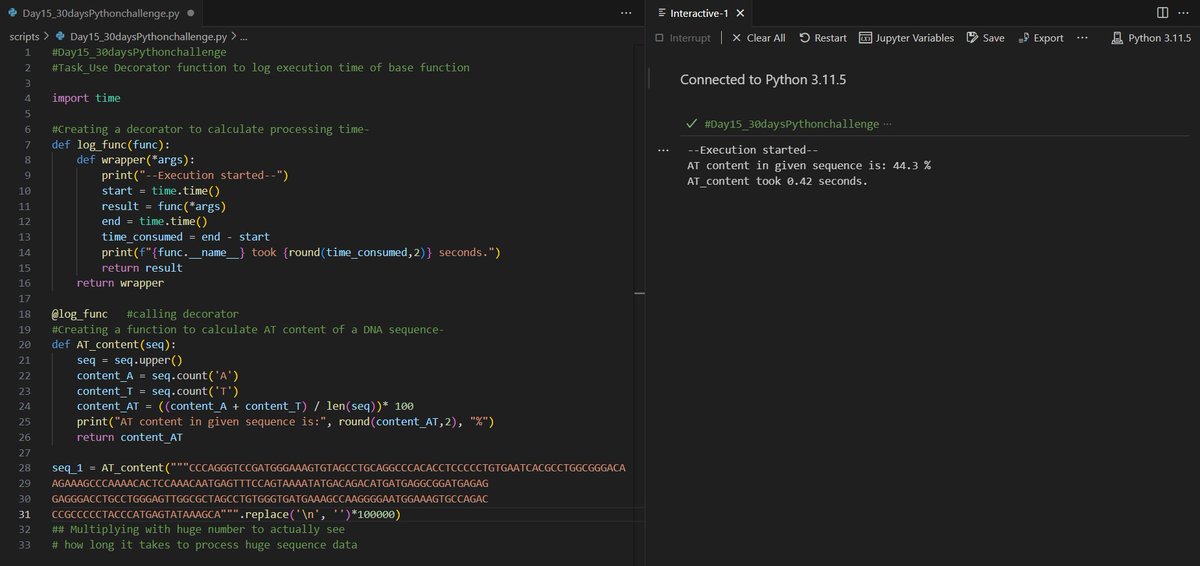Click 'AT content in given sequence is: 44.3 %' output
This screenshot has height=566, width=1200.
[809, 165]
